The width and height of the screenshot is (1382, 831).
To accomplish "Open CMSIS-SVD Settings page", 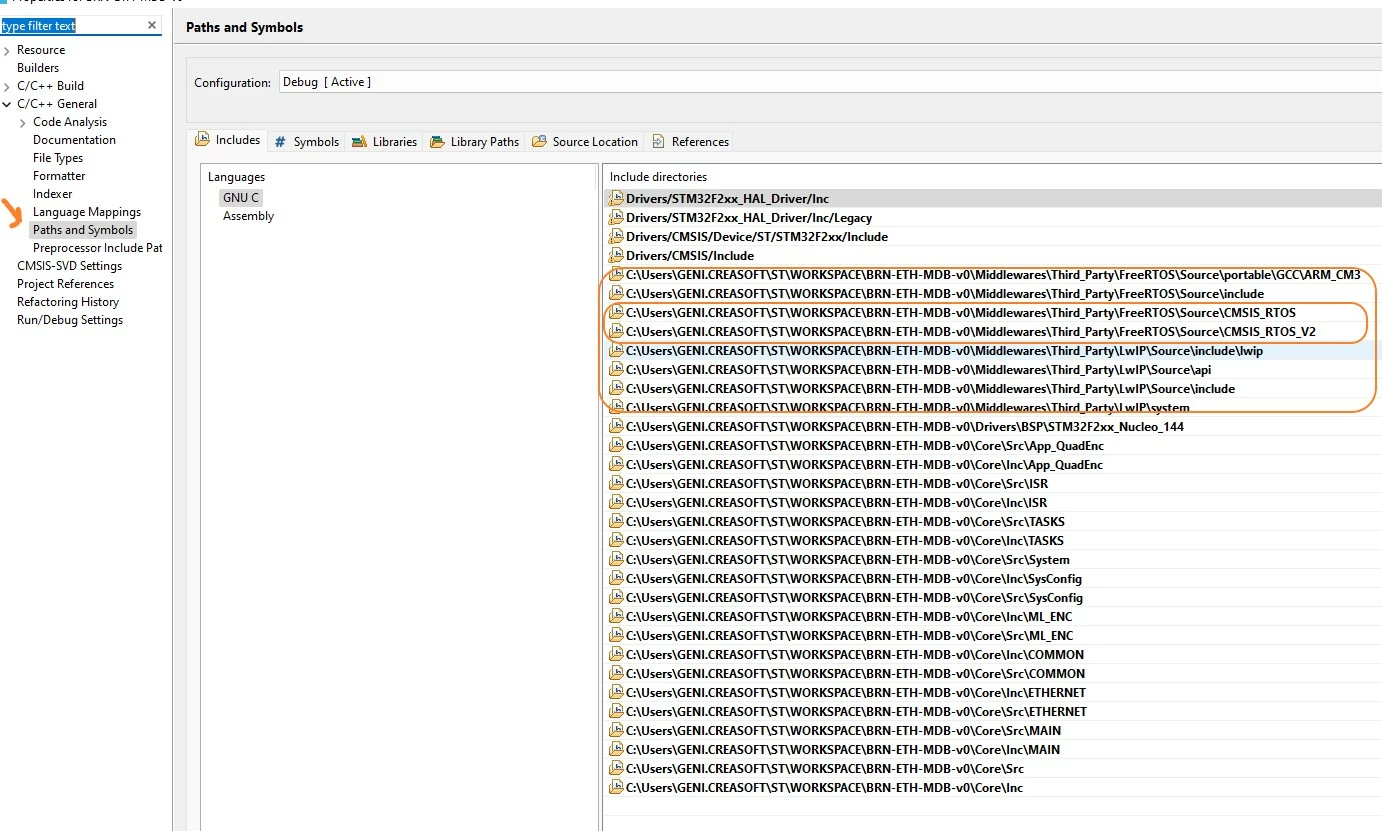I will click(x=69, y=266).
